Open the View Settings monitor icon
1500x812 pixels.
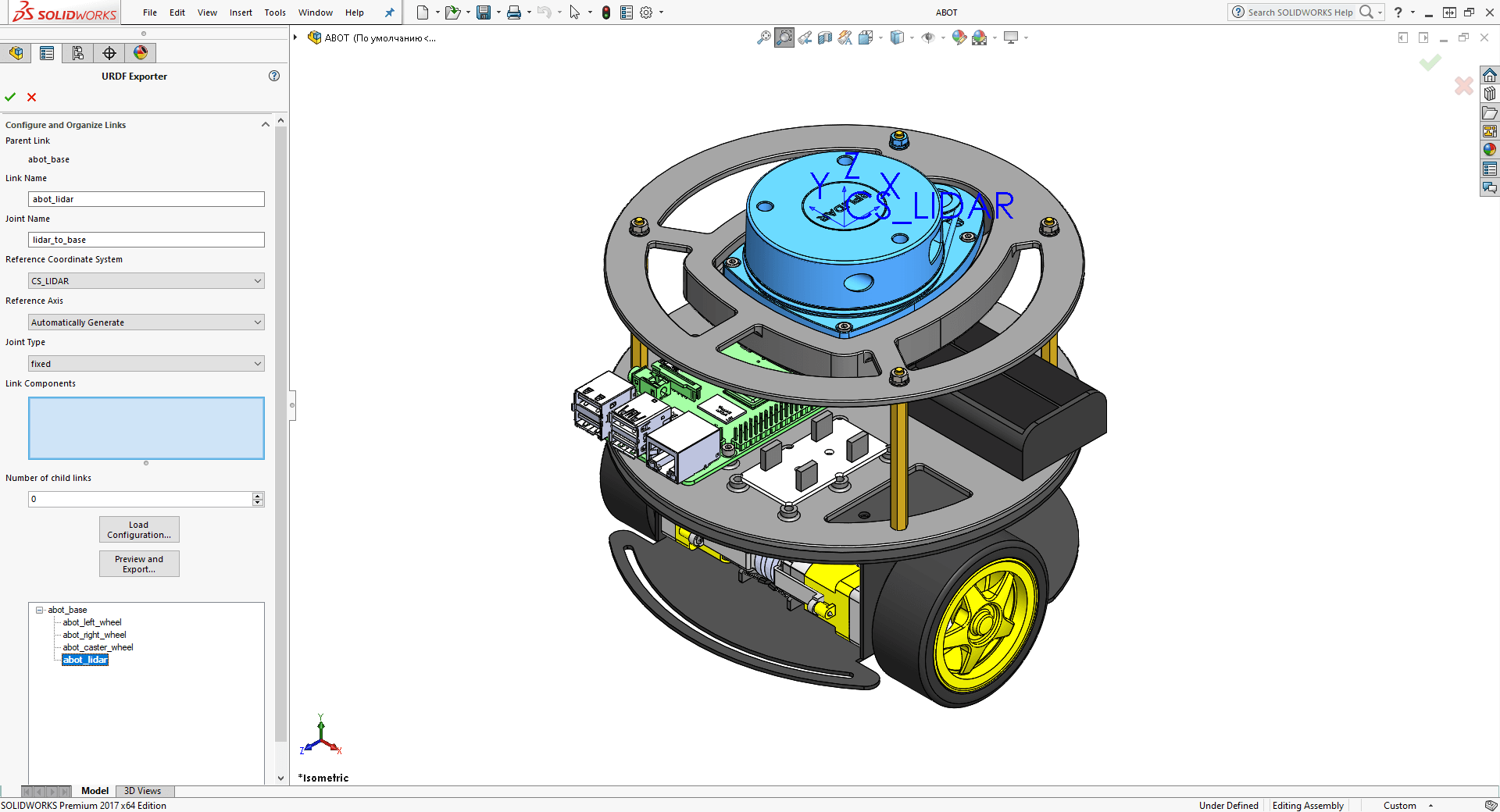pos(1011,37)
